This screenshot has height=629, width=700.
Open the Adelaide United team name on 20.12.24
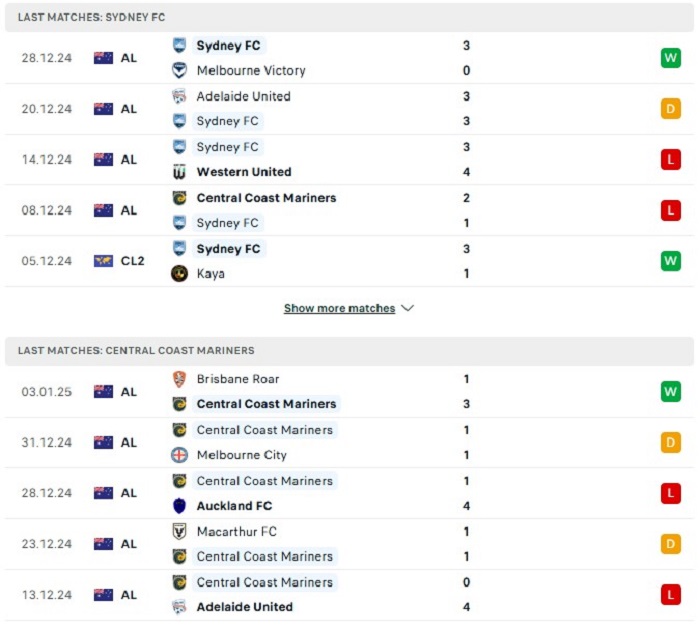[244, 96]
